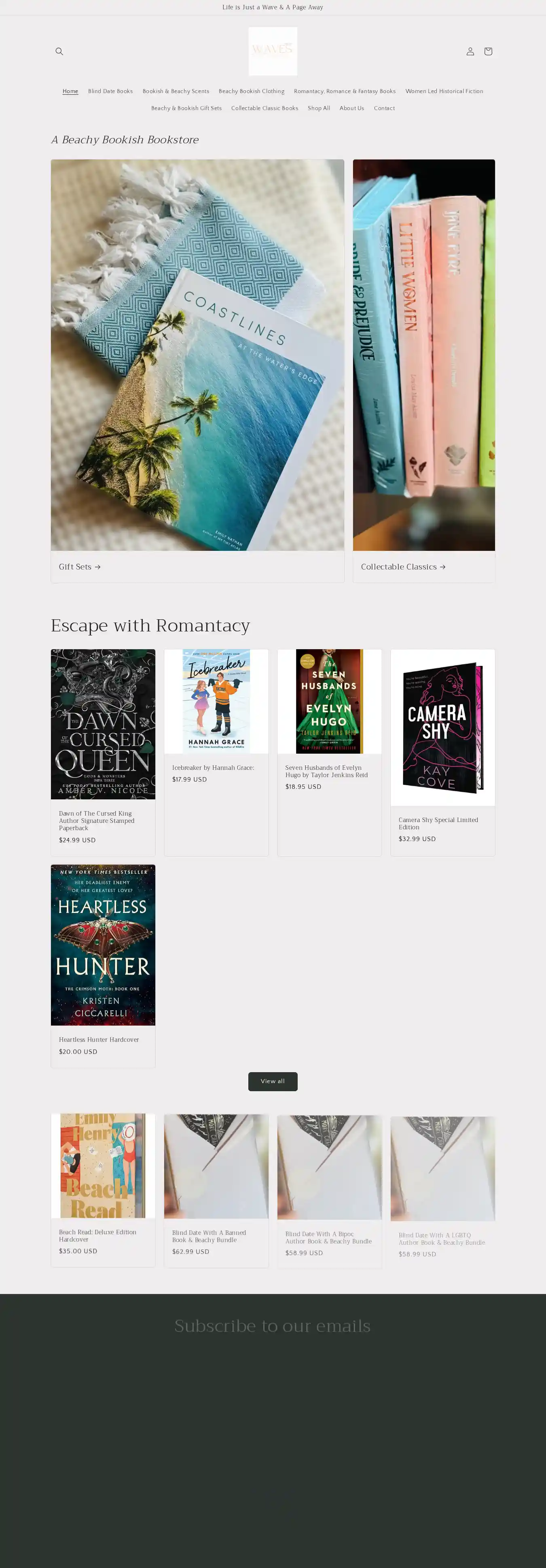Open Seven Husbands of Evelyn Hugo title
This screenshot has width=546, height=1568.
326,771
